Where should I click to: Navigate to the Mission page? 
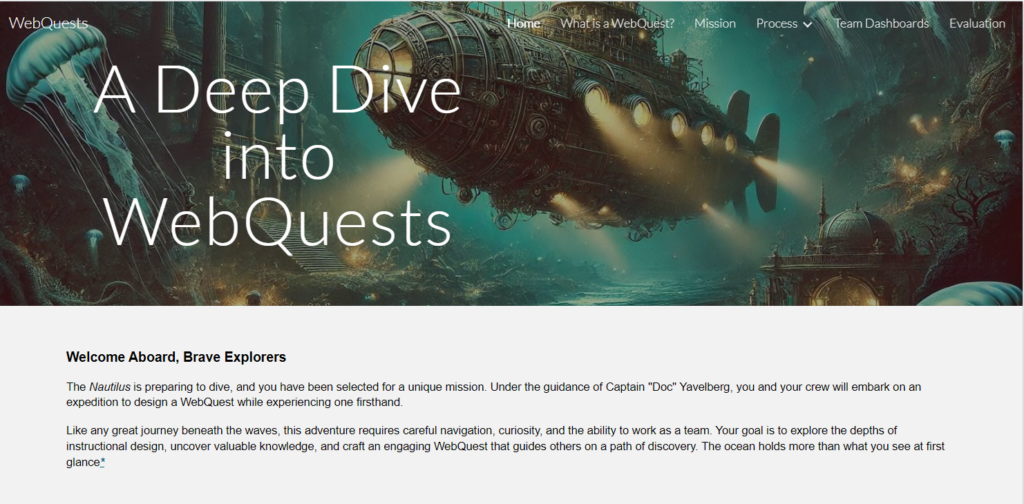pos(715,23)
